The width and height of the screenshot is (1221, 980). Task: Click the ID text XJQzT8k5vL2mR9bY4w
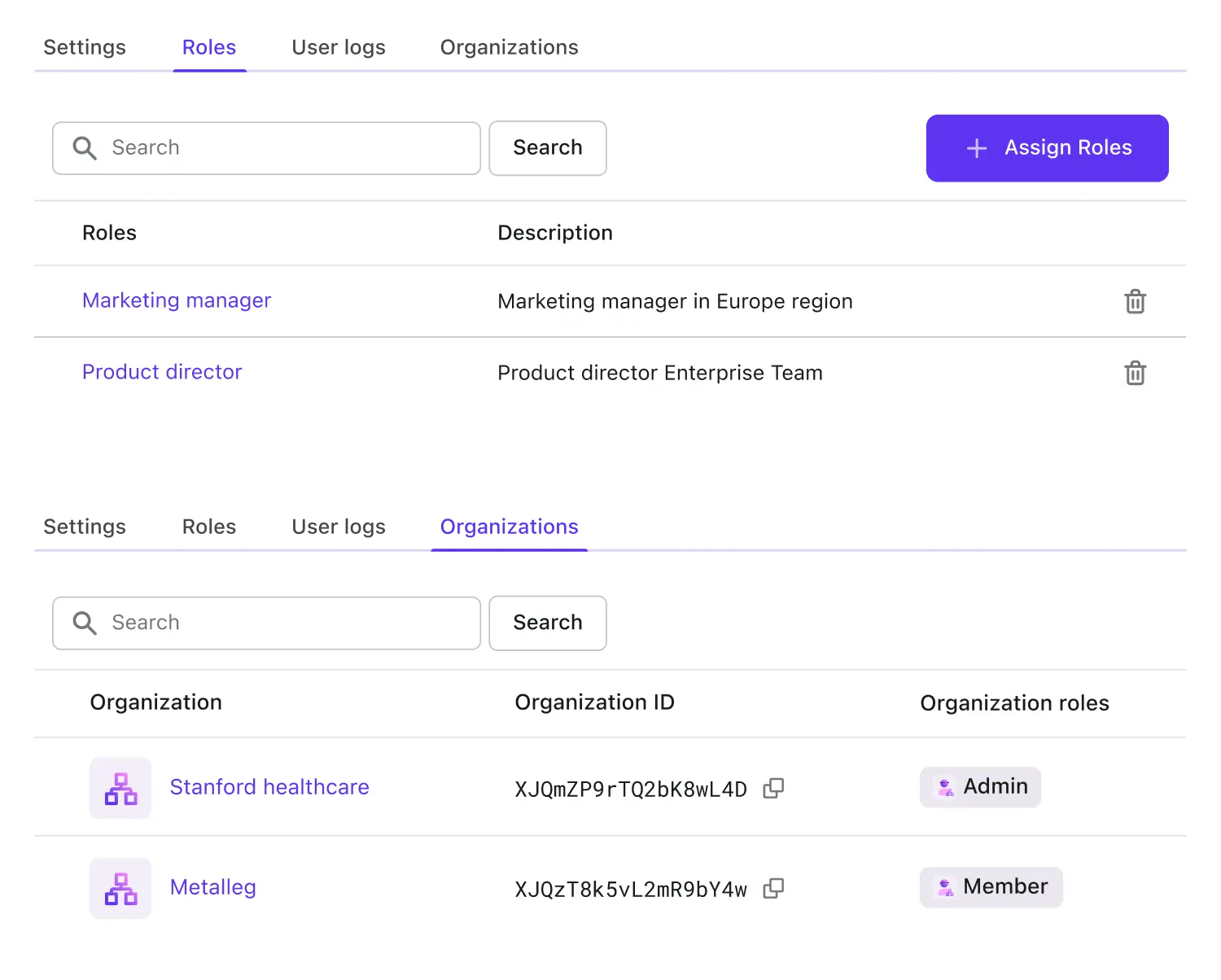pyautogui.click(x=631, y=890)
